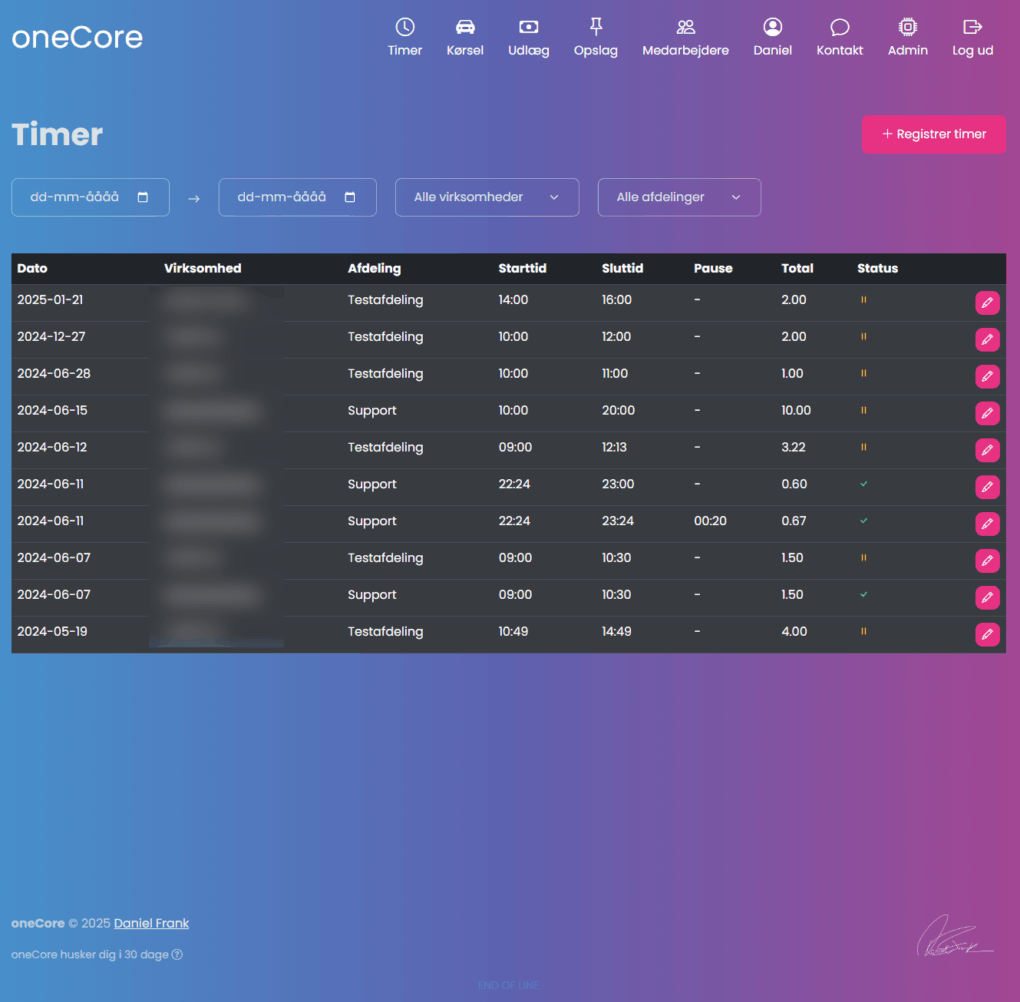Click the Log ud exit icon
Screen dimensions: 1020x1002
[972, 28]
